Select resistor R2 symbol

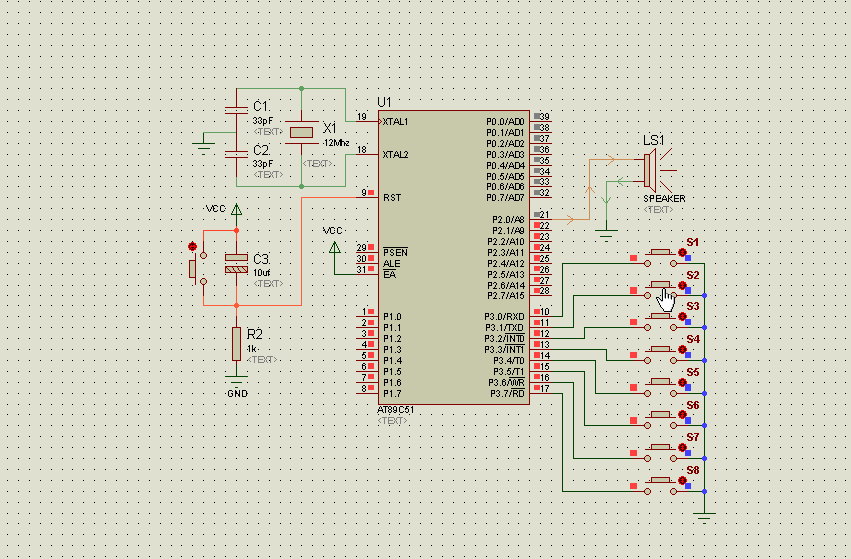pos(237,344)
